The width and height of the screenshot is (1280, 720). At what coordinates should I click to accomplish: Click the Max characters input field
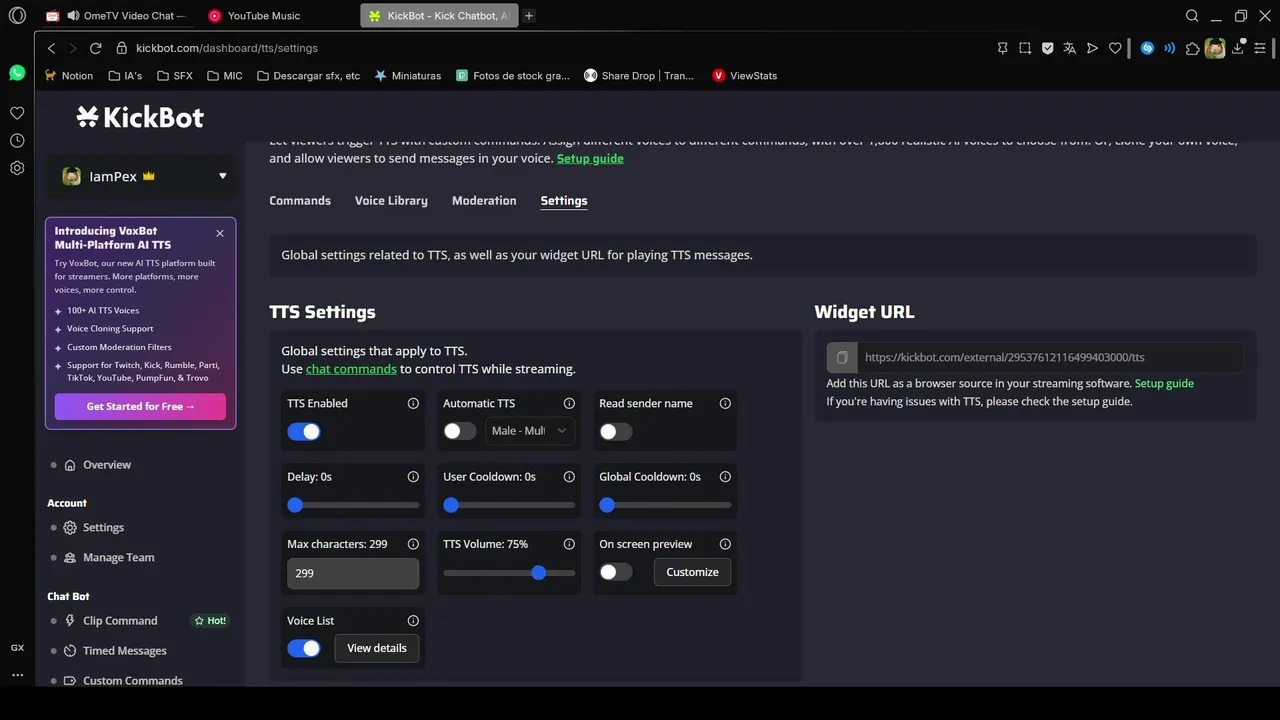[x=353, y=573]
